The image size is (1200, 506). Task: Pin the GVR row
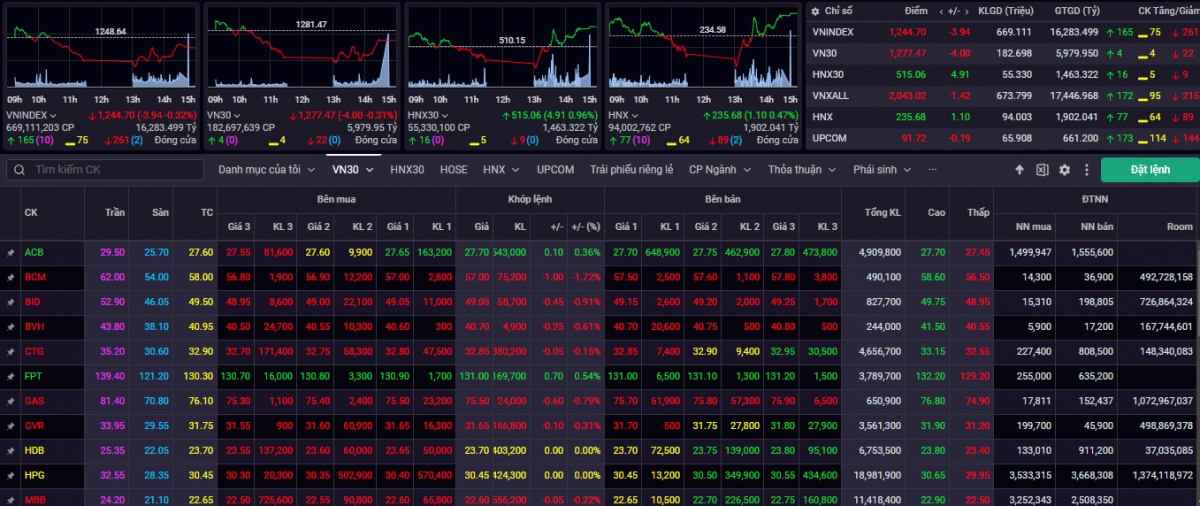click(10, 426)
